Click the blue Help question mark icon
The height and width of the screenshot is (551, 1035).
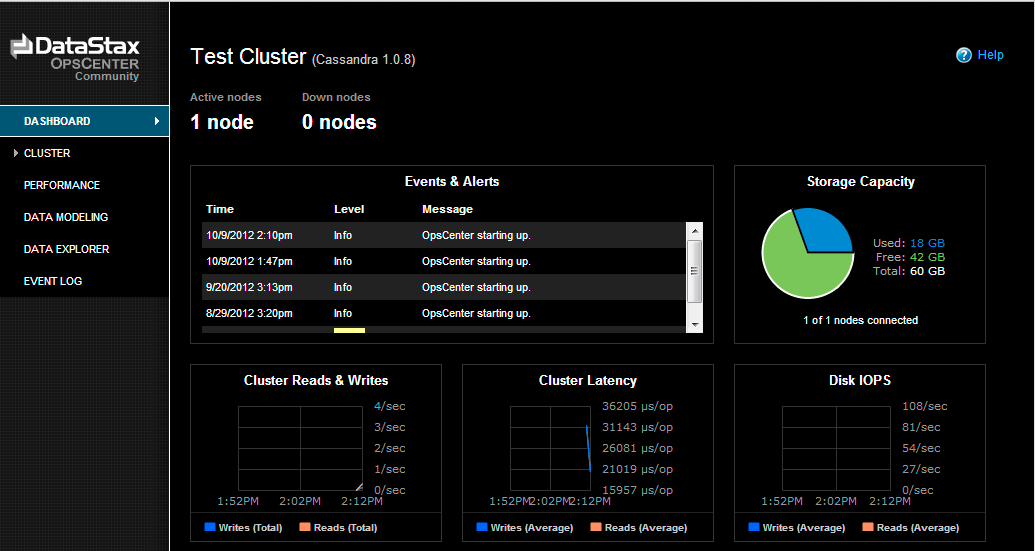point(964,55)
